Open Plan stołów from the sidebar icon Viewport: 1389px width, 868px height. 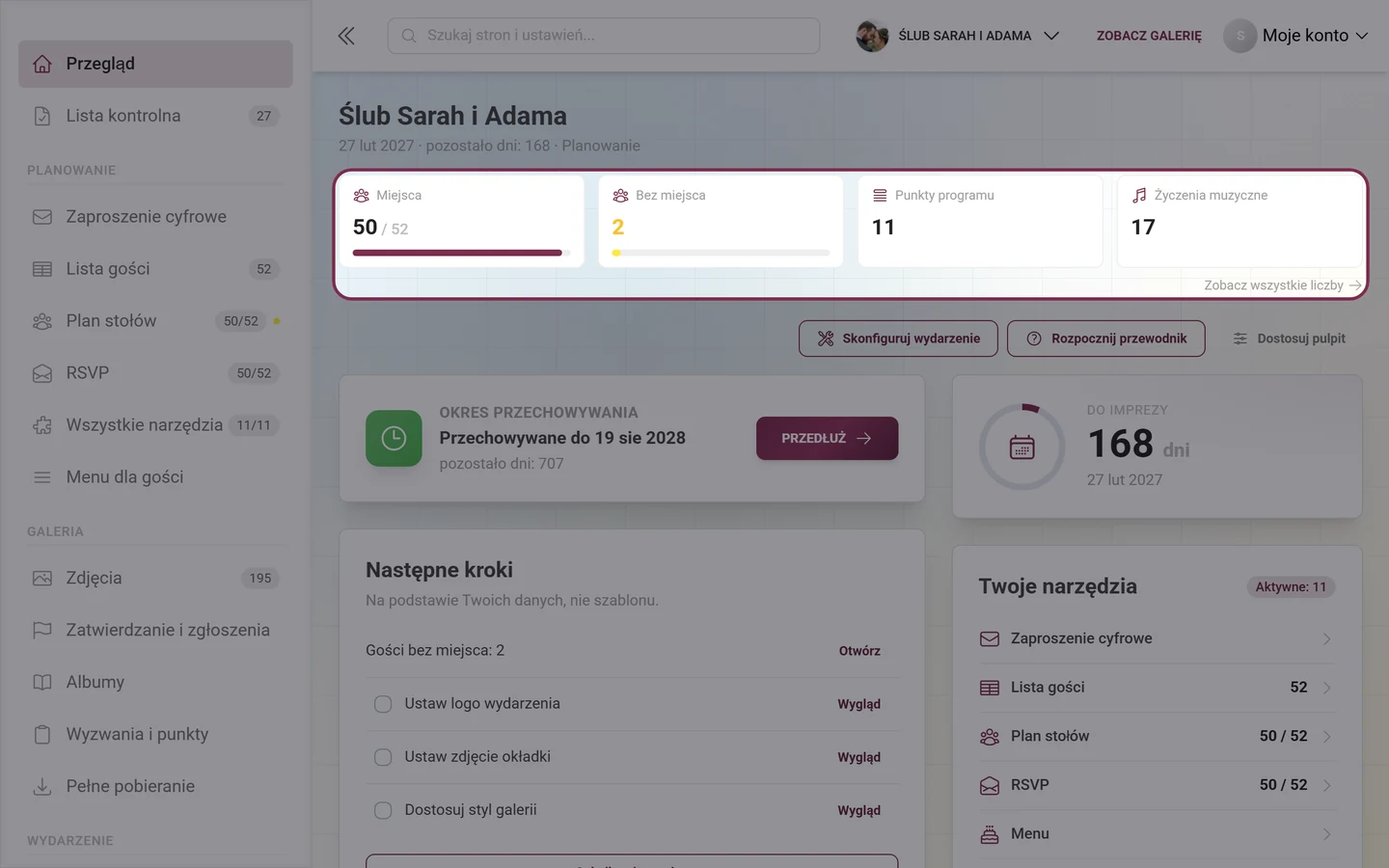coord(42,321)
